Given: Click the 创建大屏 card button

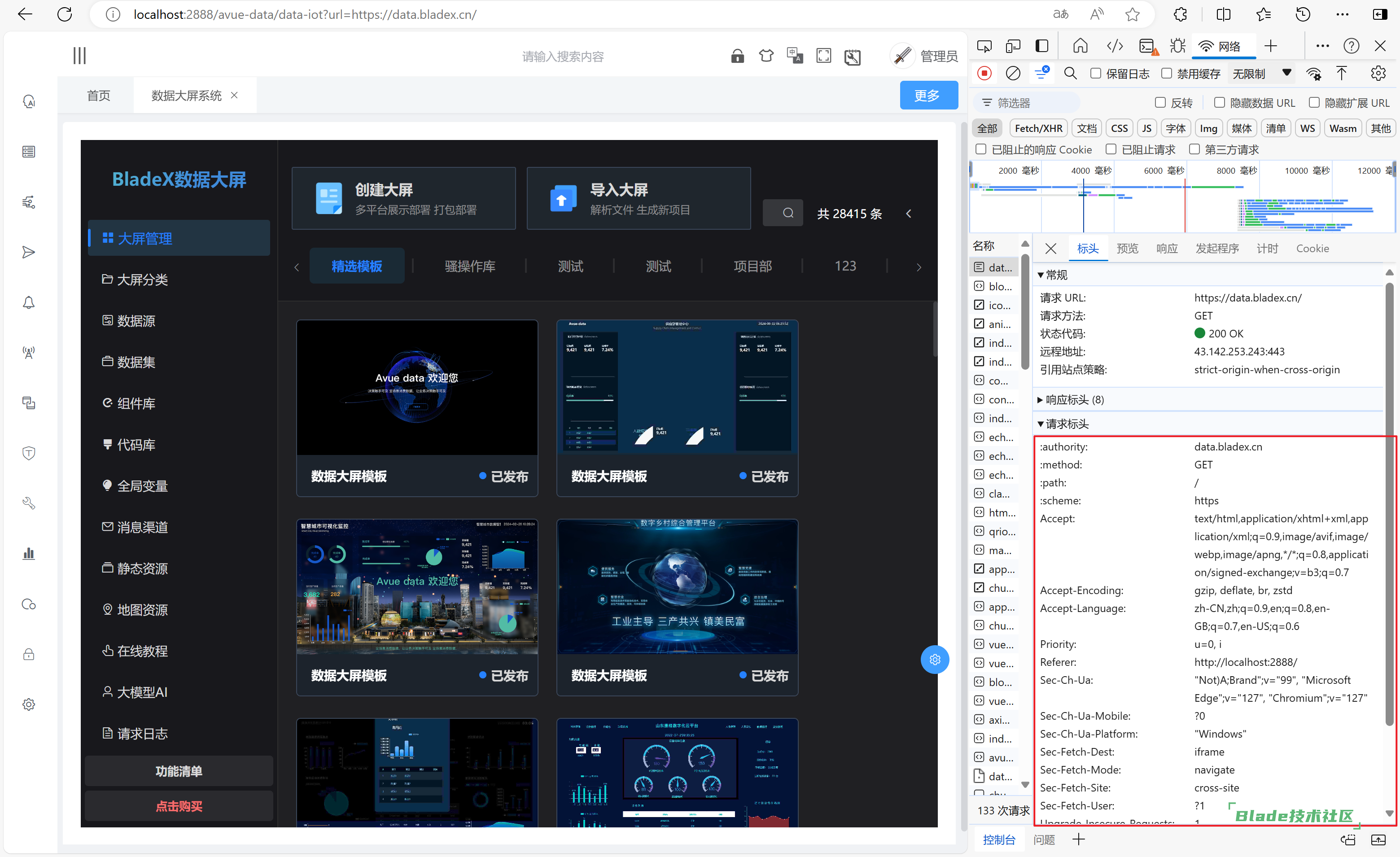Looking at the screenshot, I should click(403, 198).
